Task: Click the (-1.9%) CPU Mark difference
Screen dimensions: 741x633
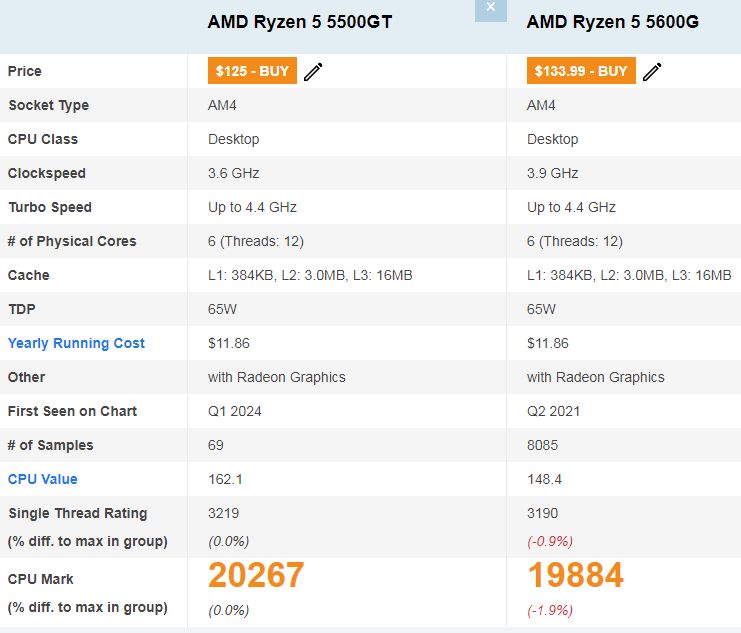Action: click(550, 610)
